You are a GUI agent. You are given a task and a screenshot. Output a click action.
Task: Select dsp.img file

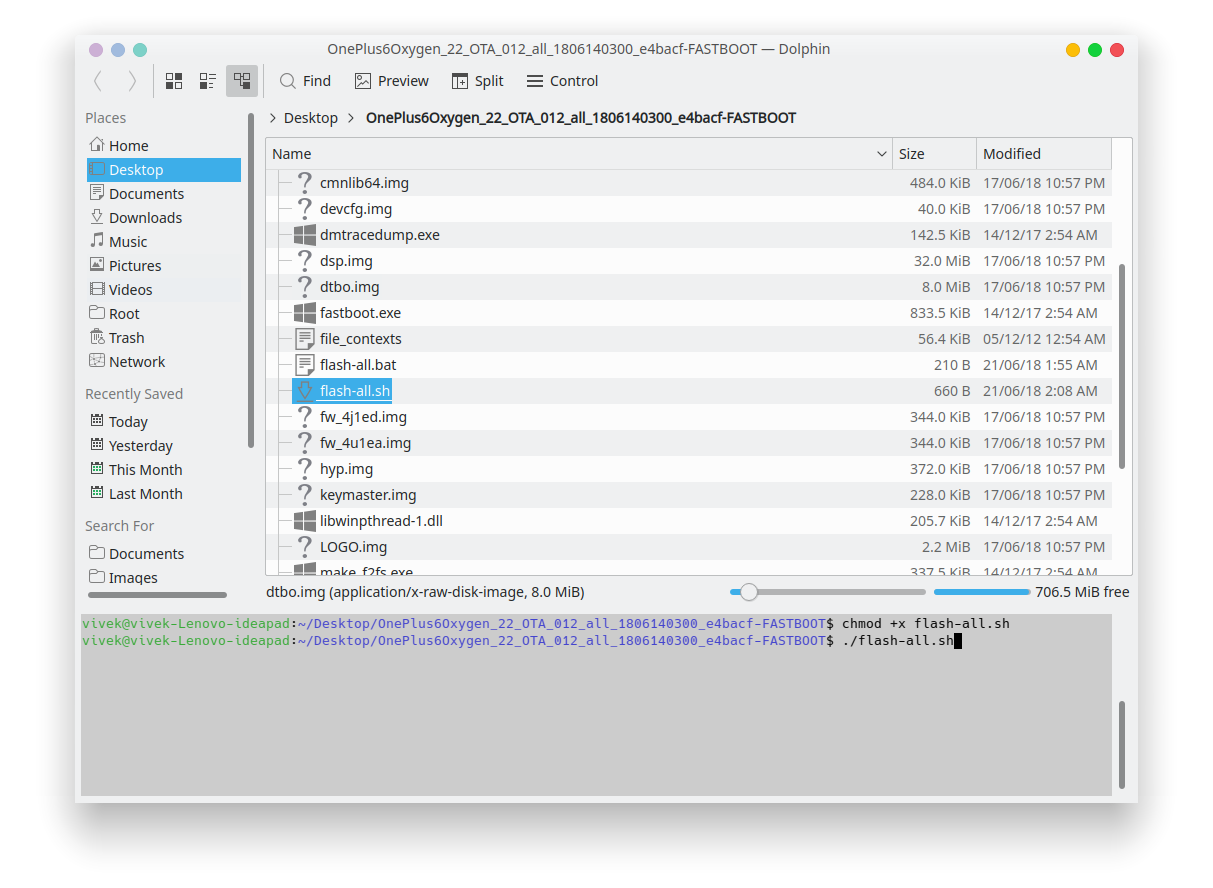pyautogui.click(x=346, y=261)
